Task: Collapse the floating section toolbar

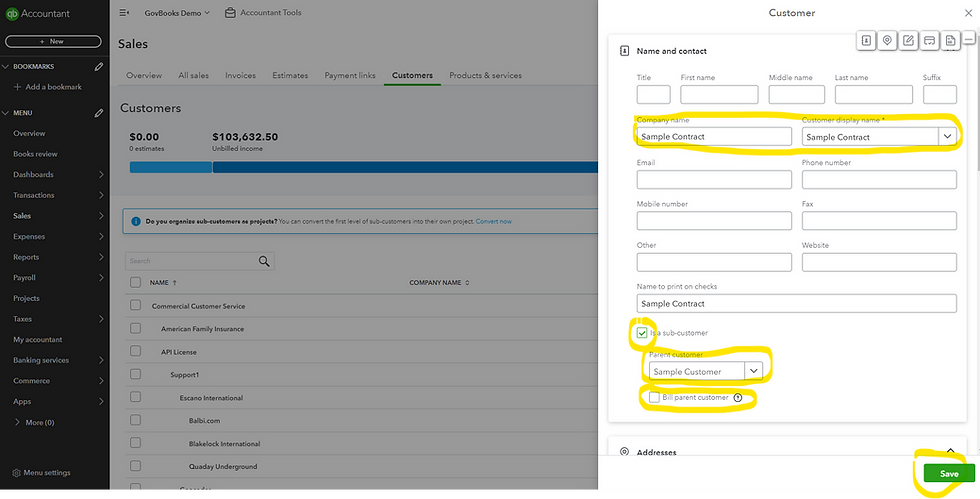Action: tap(969, 39)
